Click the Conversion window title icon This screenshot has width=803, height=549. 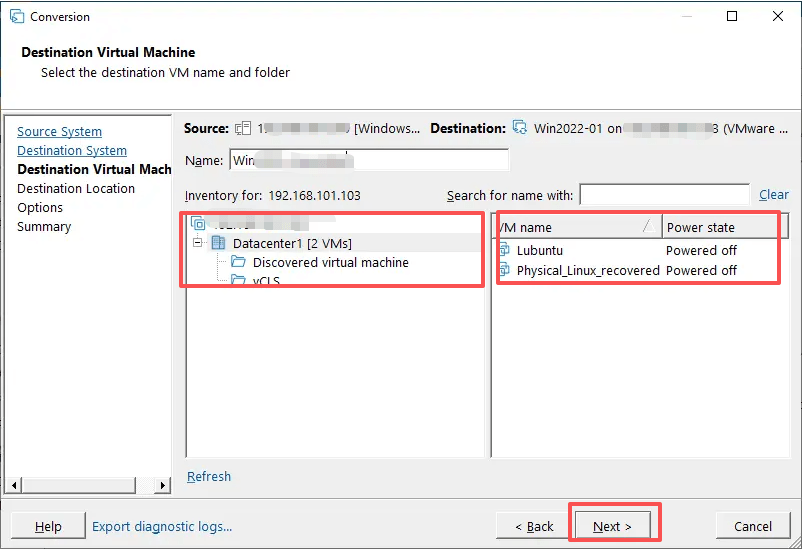pyautogui.click(x=17, y=16)
